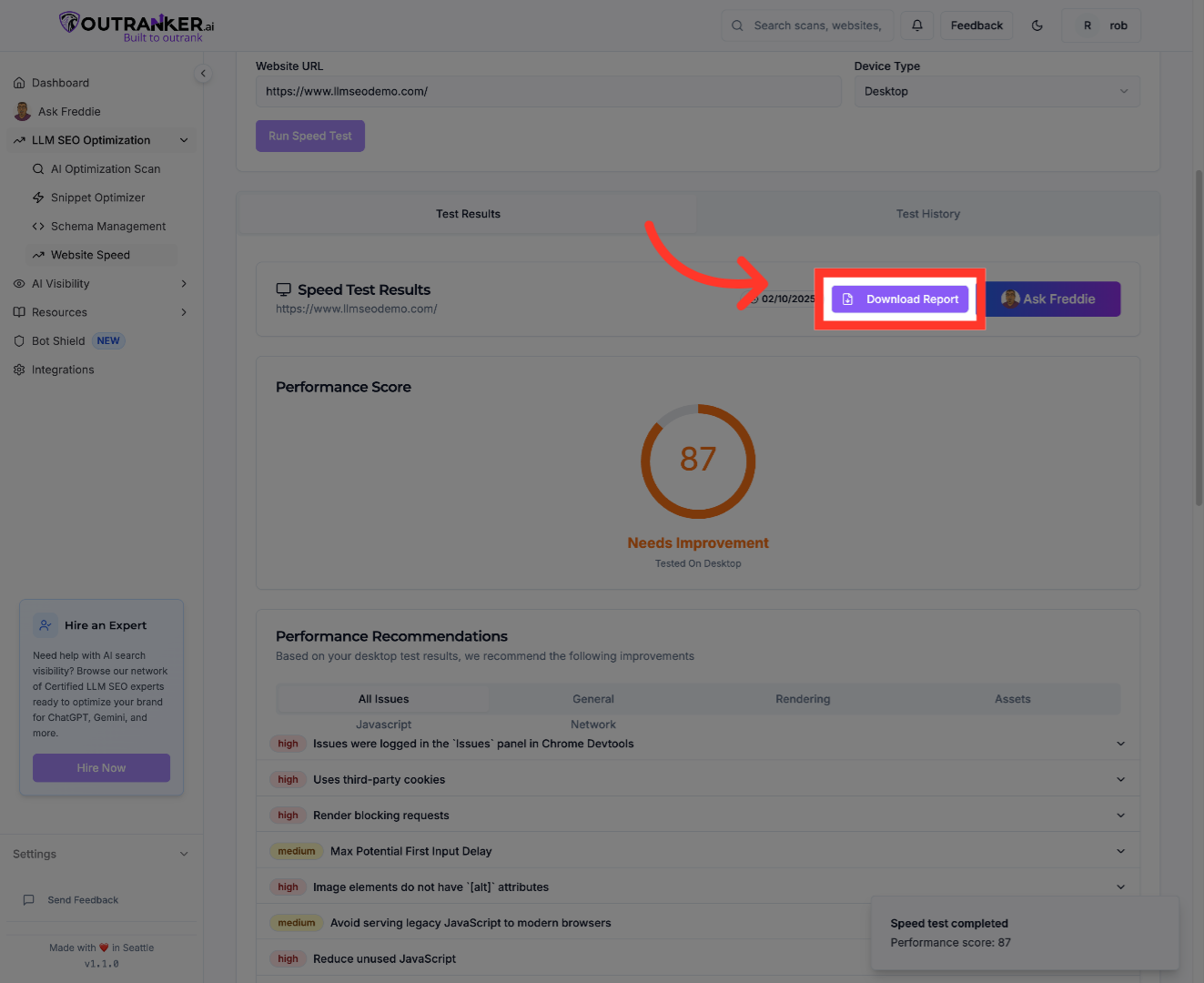1204x983 pixels.
Task: Open Schema Management
Action: (x=107, y=226)
